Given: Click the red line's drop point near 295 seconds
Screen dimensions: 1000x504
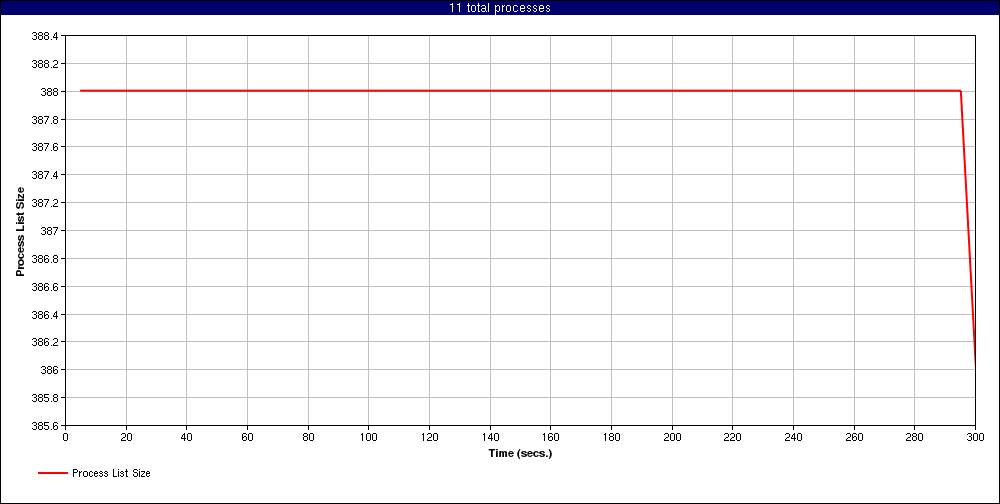Looking at the screenshot, I should pos(960,91).
